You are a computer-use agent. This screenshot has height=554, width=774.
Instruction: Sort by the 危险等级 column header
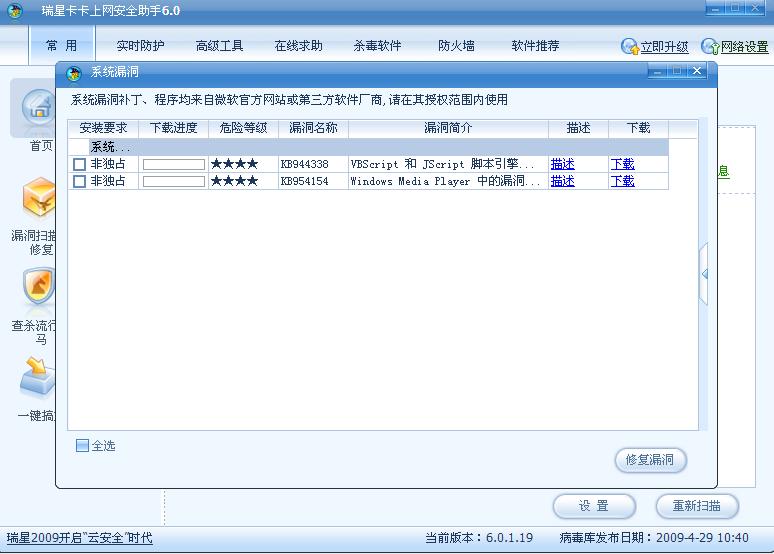[x=243, y=128]
